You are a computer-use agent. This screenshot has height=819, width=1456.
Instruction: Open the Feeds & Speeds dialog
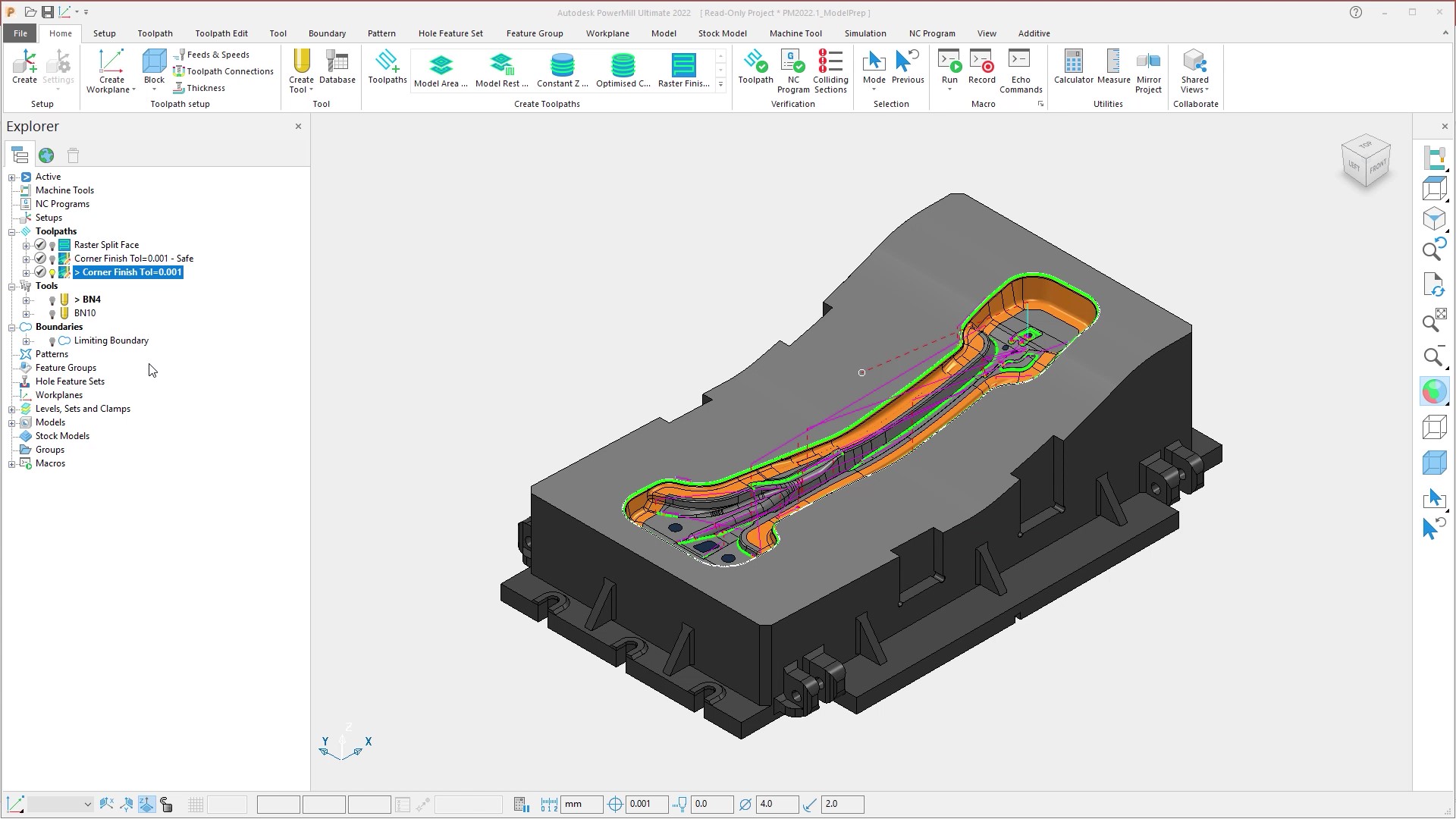[x=218, y=54]
